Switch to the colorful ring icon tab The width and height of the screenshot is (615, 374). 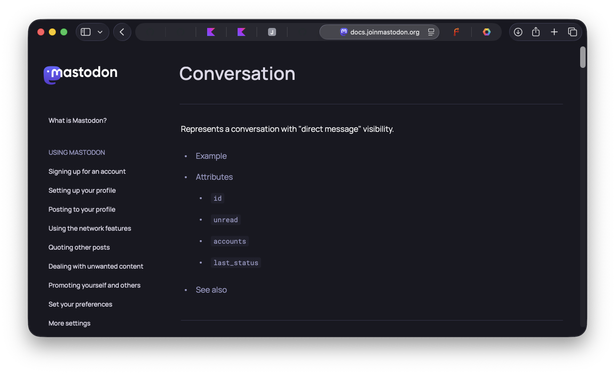[487, 32]
